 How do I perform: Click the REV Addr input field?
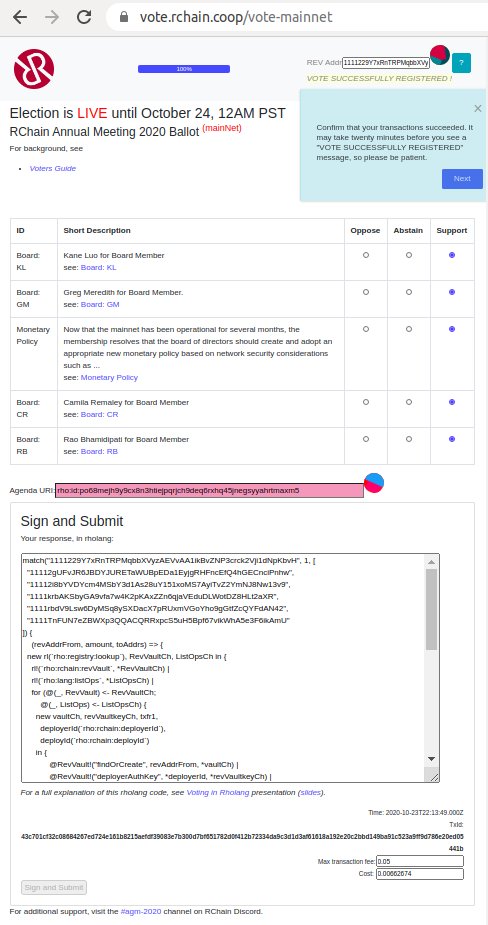point(386,62)
